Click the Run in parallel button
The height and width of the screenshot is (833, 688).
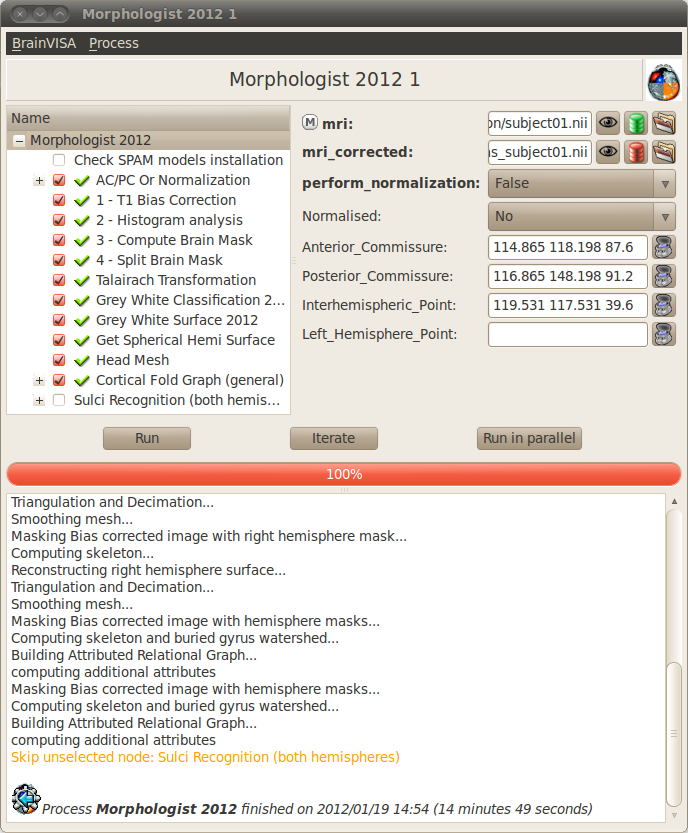[530, 438]
